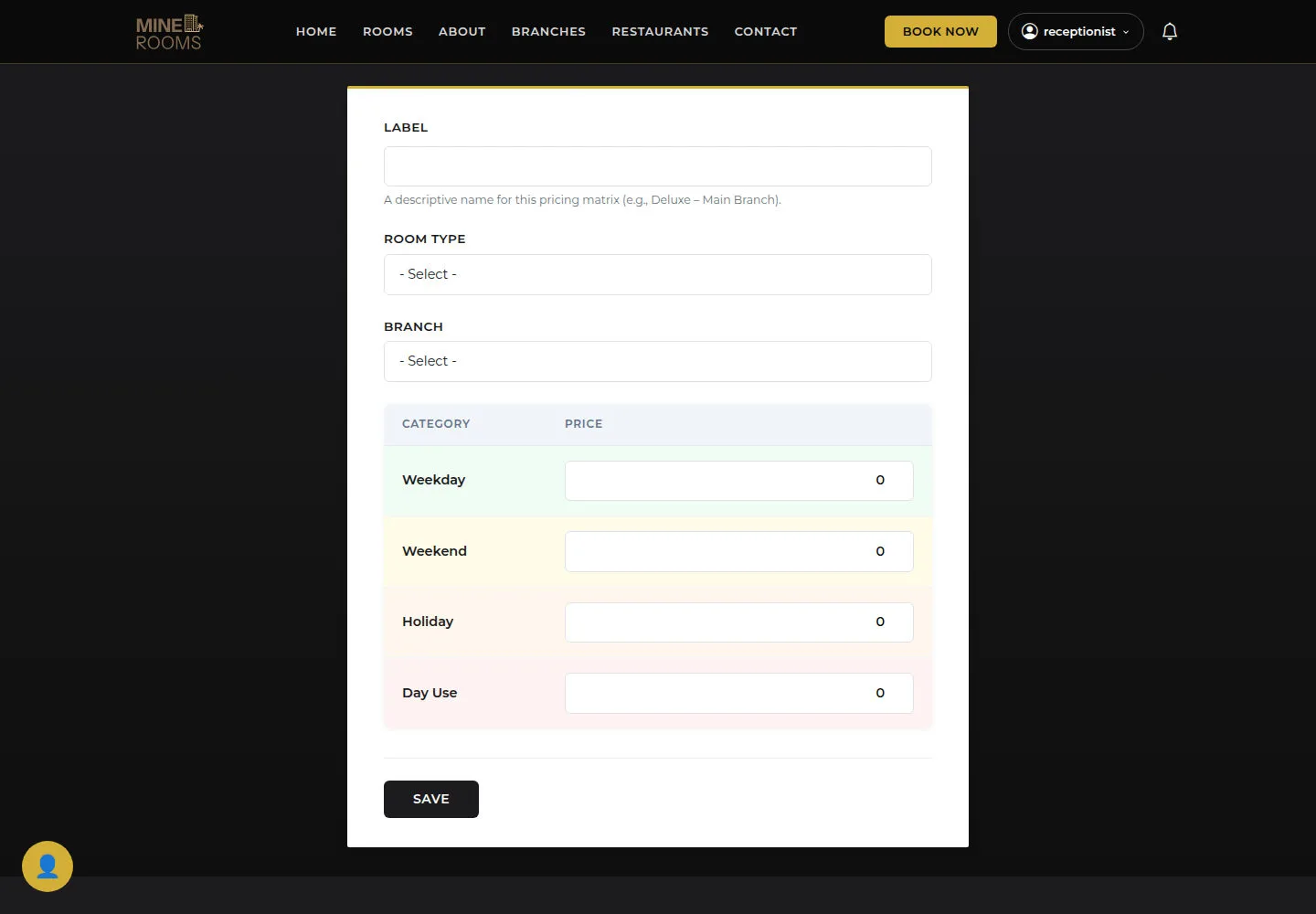The height and width of the screenshot is (914, 1316).
Task: Click the Weekend row label
Action: pos(434,551)
